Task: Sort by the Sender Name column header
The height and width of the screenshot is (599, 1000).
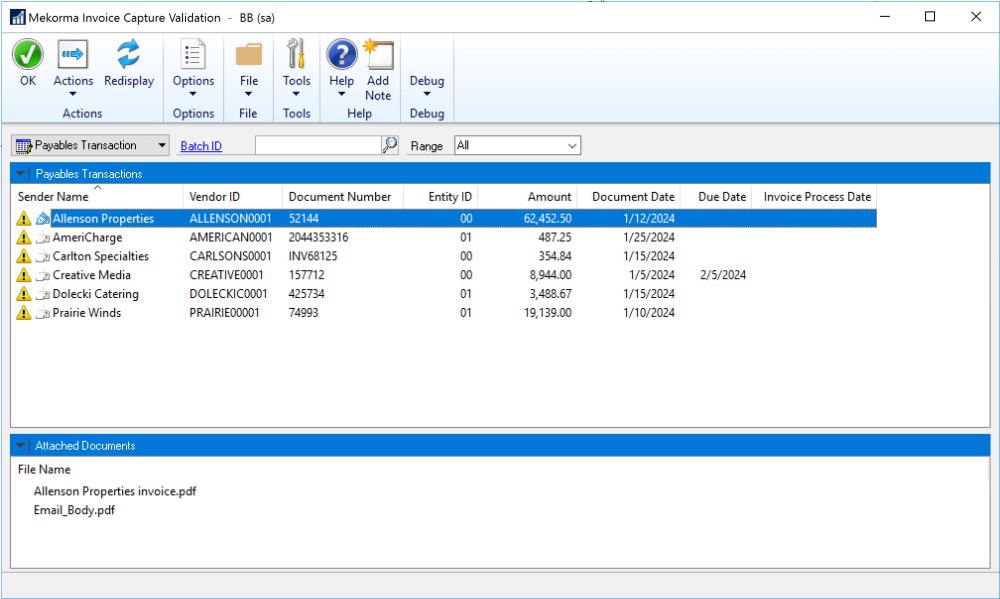Action: 53,197
